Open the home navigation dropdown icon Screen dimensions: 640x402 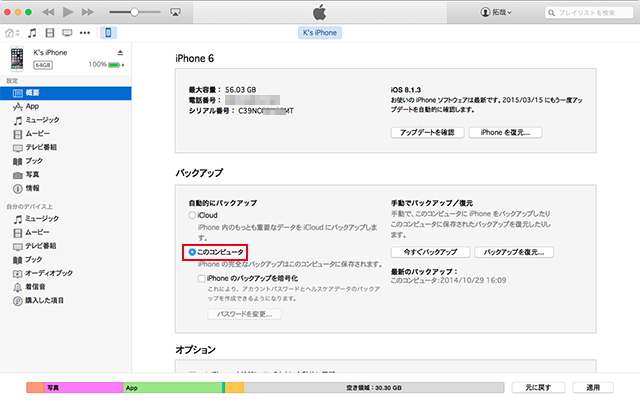click(12, 33)
